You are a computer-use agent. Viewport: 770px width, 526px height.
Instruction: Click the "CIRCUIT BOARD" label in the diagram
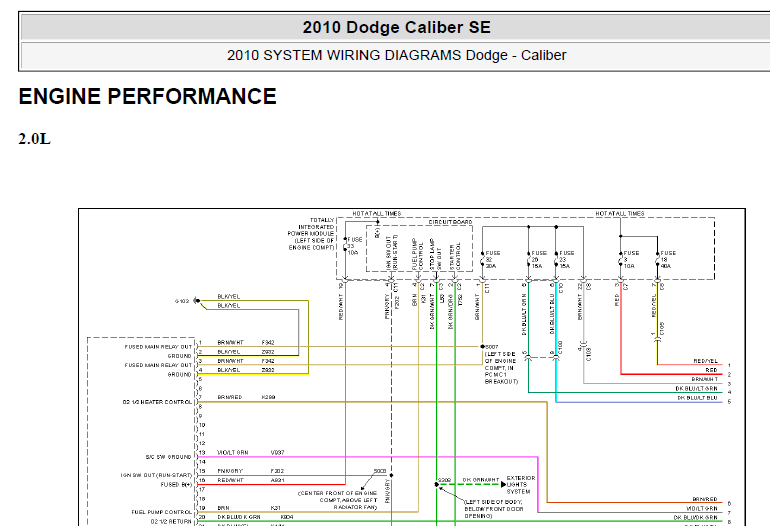coord(450,222)
